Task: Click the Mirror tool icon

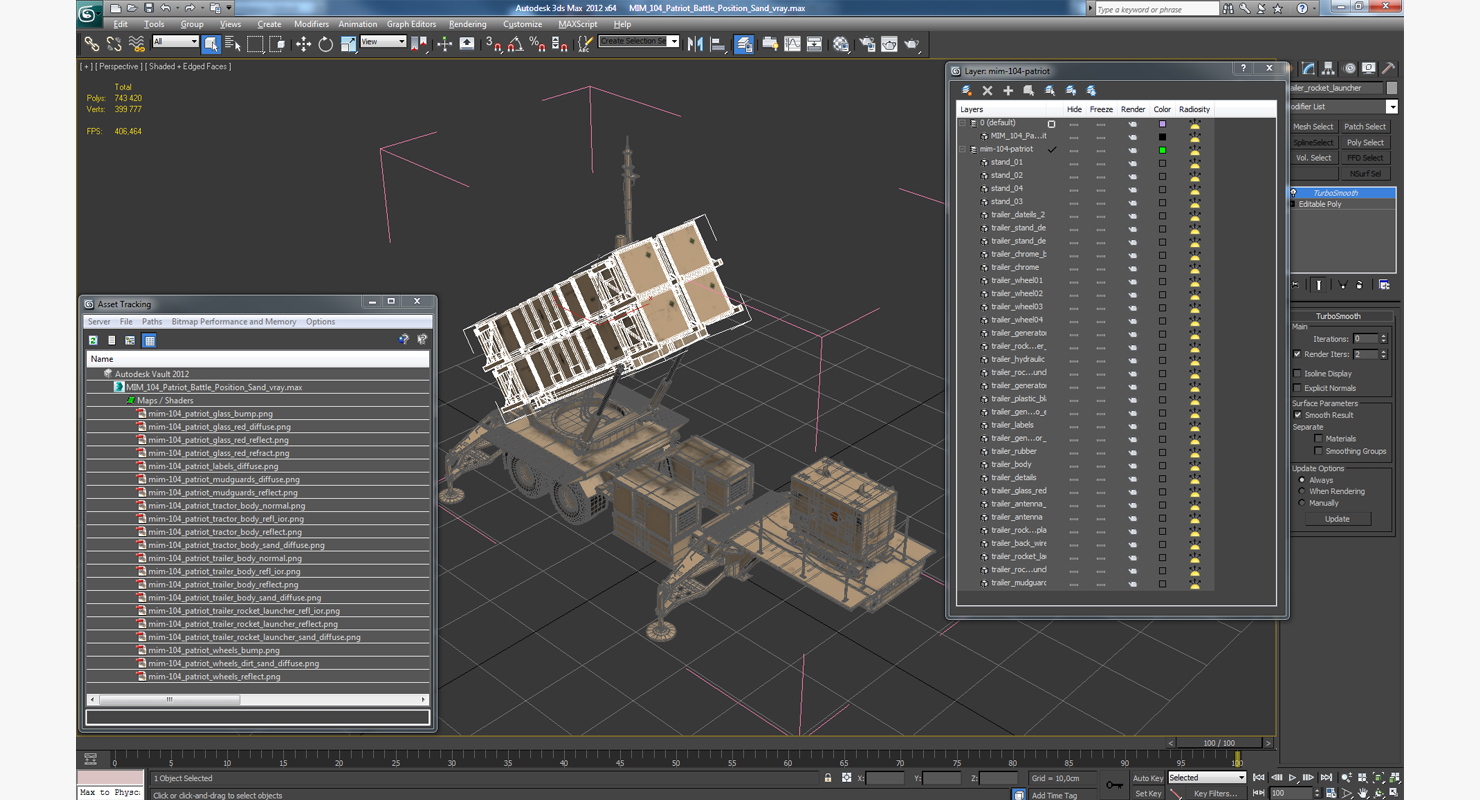Action: (x=695, y=44)
